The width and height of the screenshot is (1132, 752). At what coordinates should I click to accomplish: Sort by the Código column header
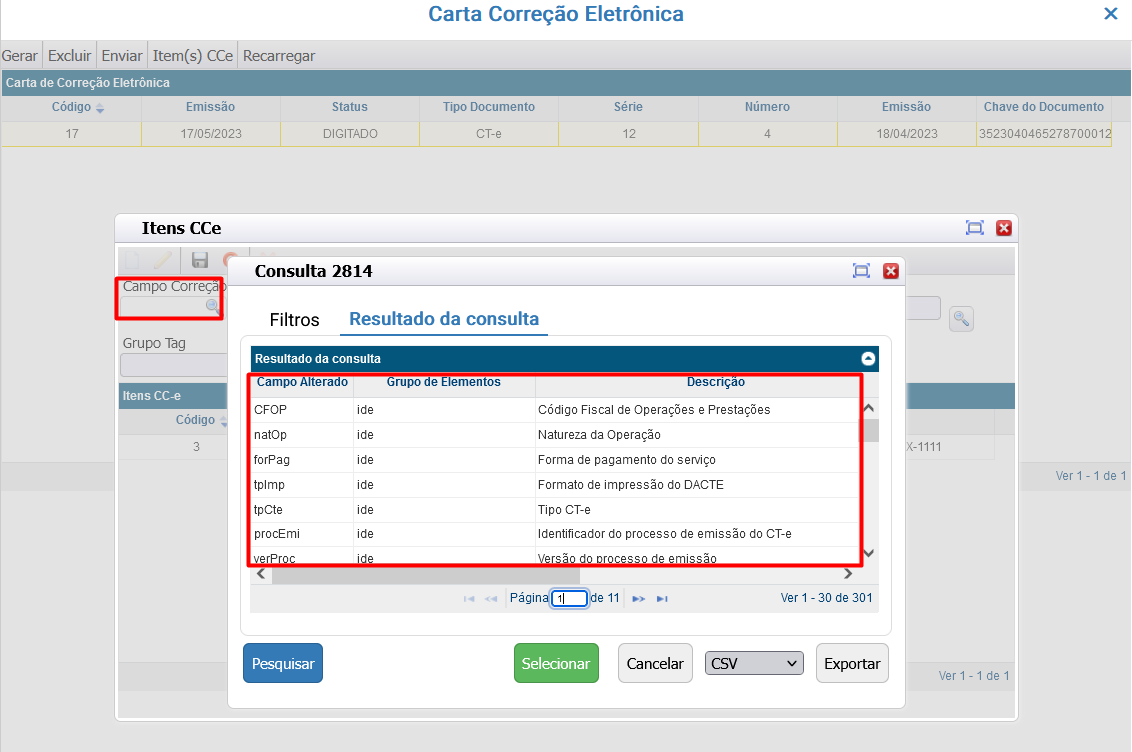[x=71, y=107]
